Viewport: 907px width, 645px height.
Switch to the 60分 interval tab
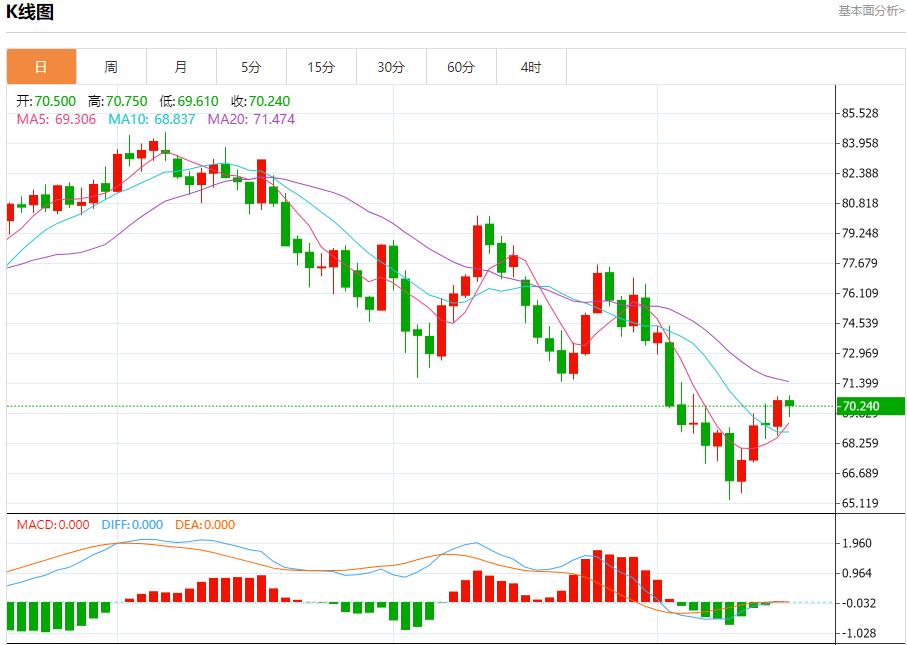(461, 67)
